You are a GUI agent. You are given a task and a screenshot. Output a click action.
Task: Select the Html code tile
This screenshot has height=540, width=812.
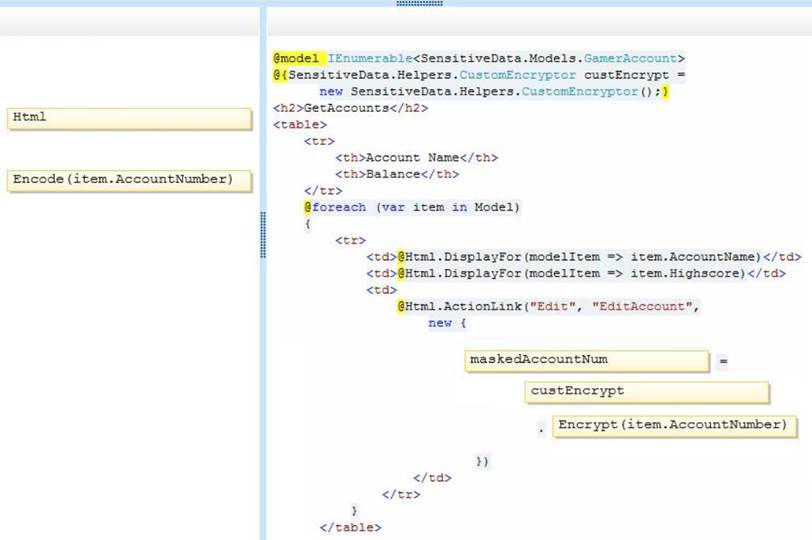(x=129, y=119)
